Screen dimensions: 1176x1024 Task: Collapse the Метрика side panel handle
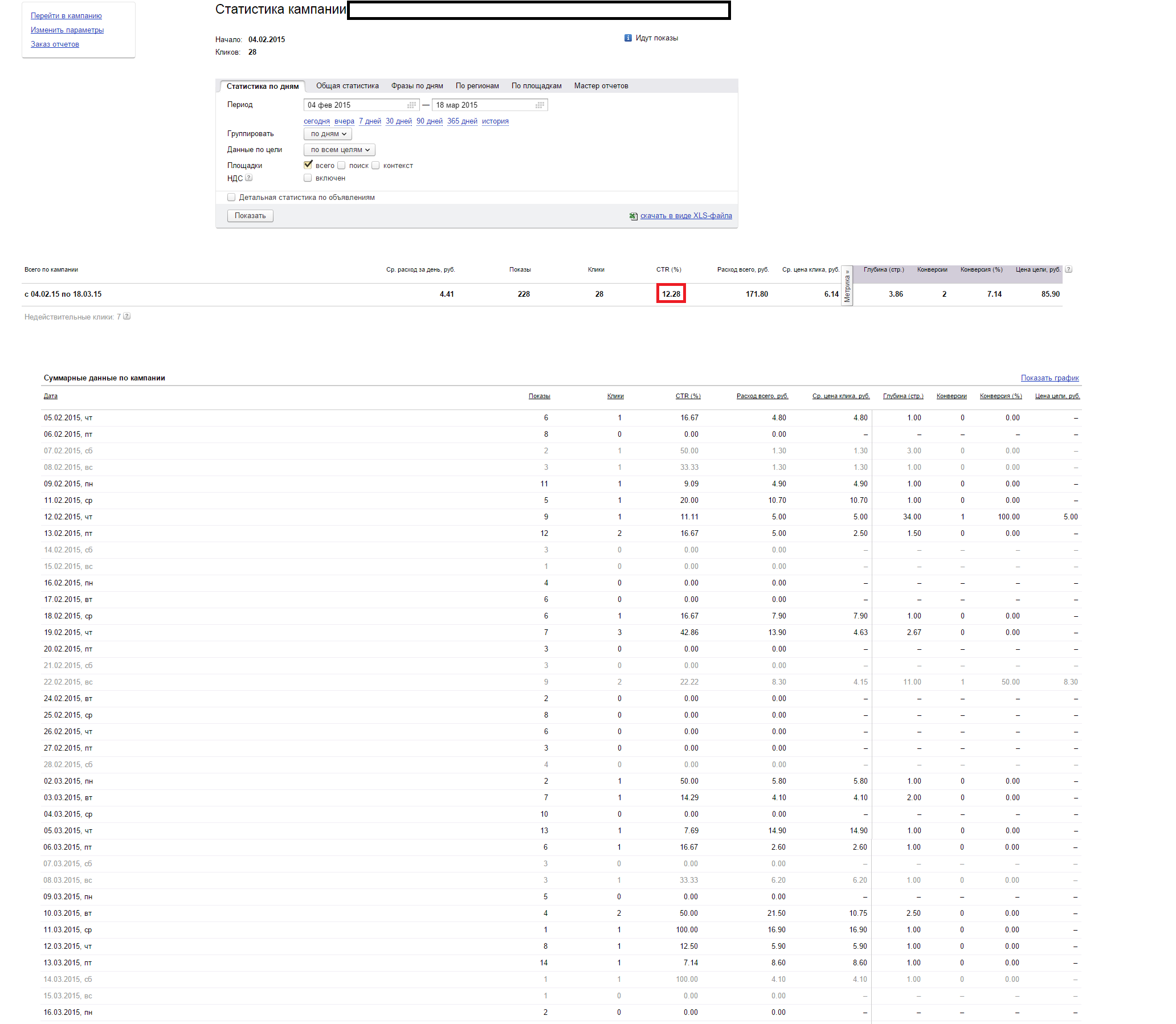coord(847,286)
